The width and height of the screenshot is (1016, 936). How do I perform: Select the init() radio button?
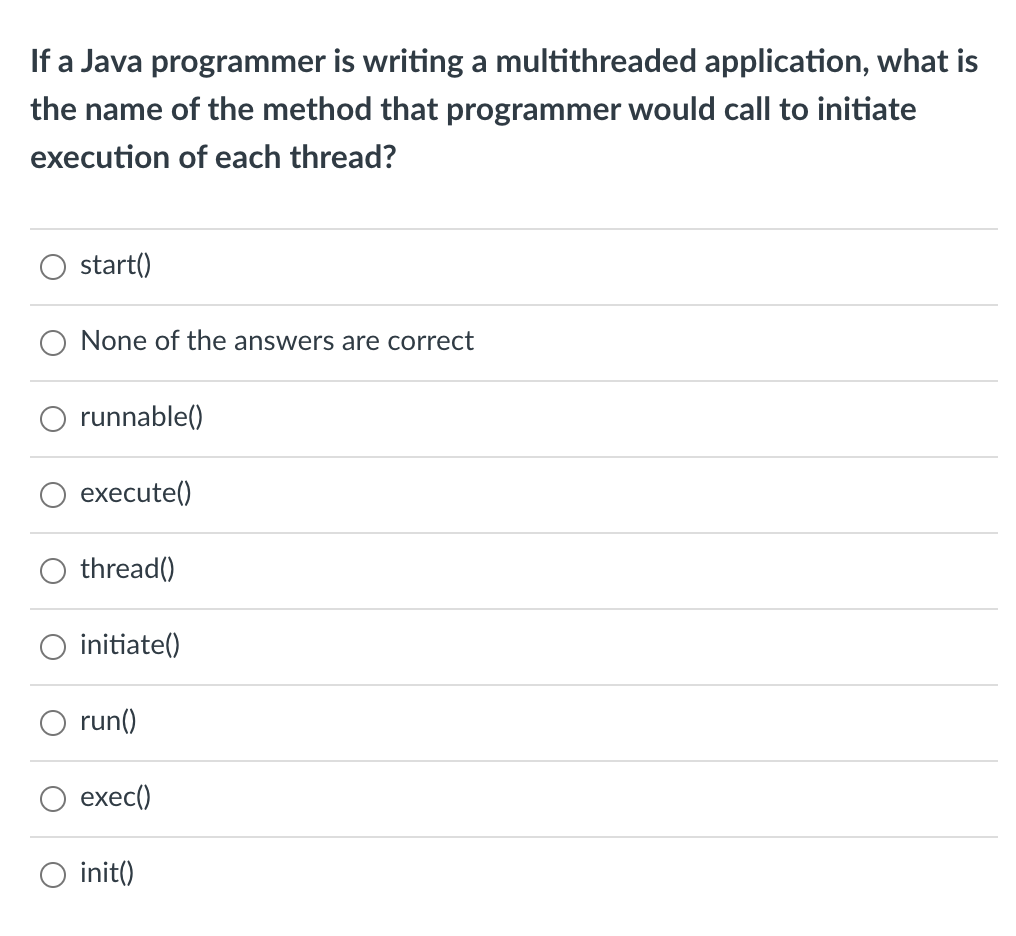pos(53,874)
